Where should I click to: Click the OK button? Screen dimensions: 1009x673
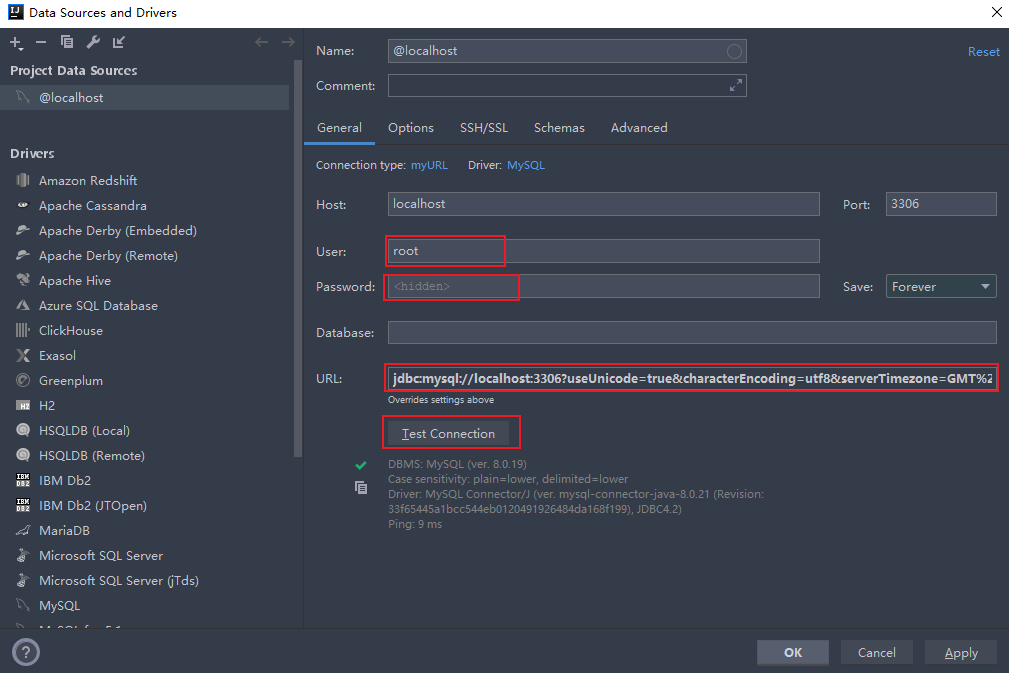[793, 652]
